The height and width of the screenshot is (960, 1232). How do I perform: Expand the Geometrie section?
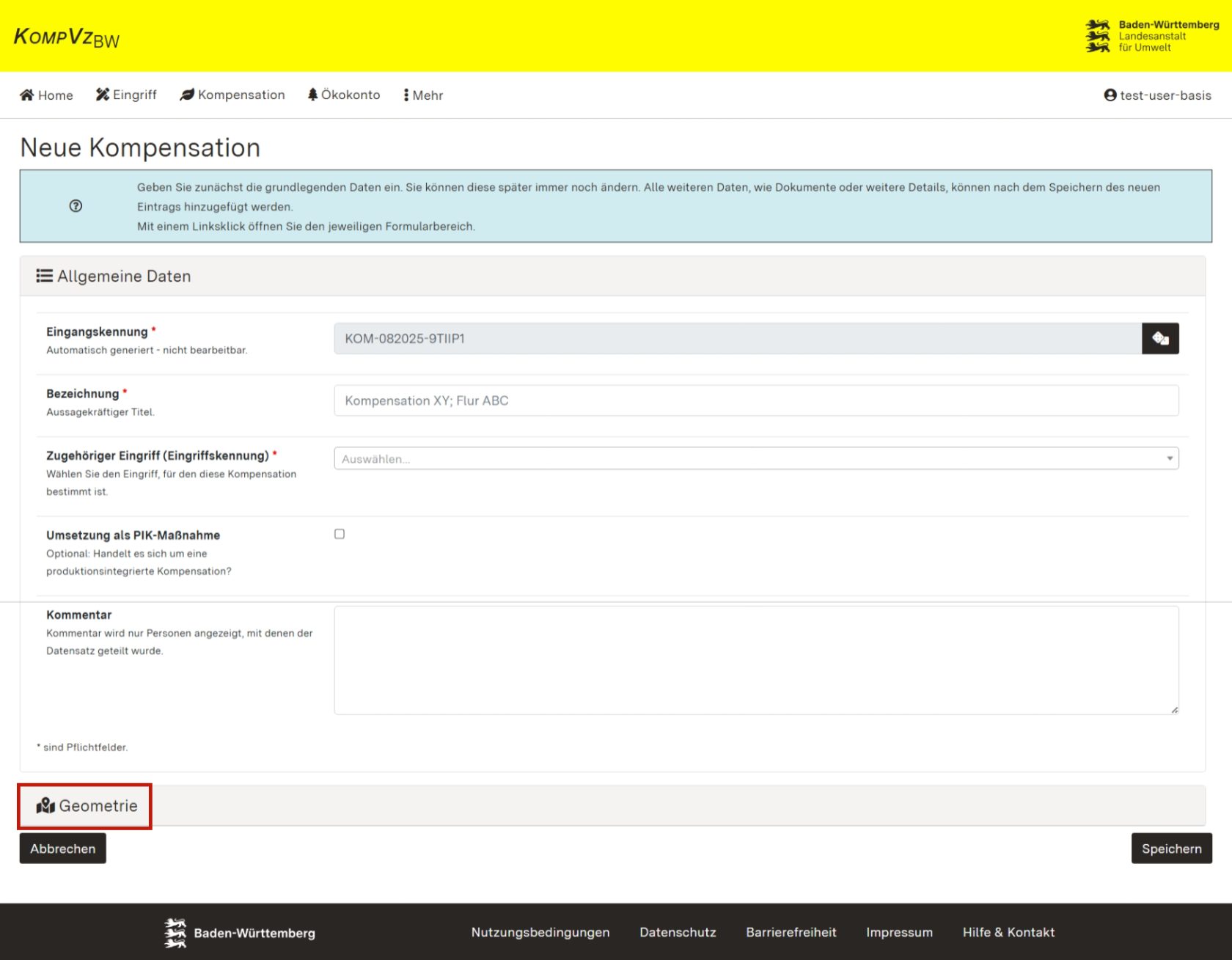pos(97,805)
